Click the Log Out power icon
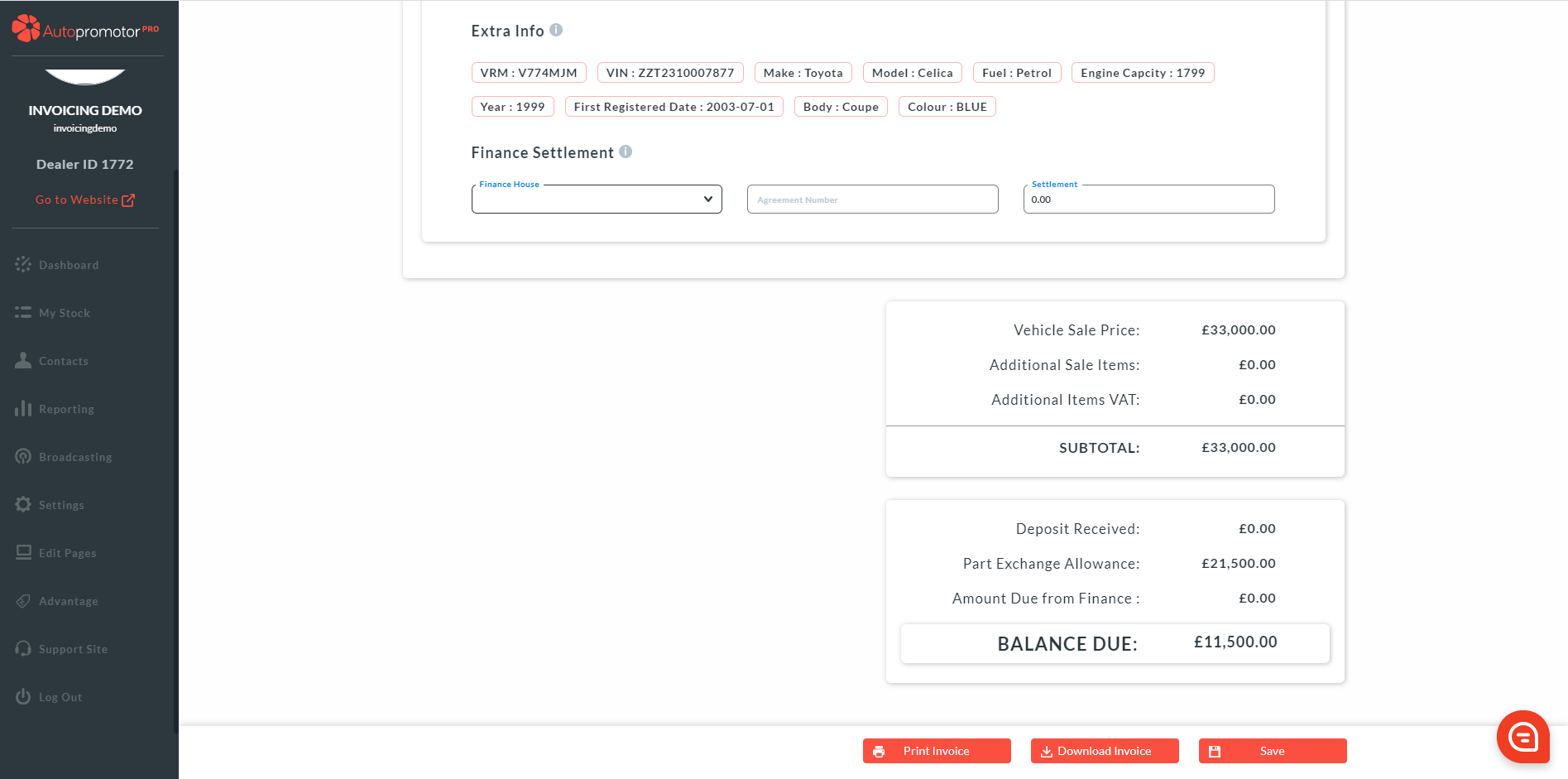 pyautogui.click(x=23, y=697)
